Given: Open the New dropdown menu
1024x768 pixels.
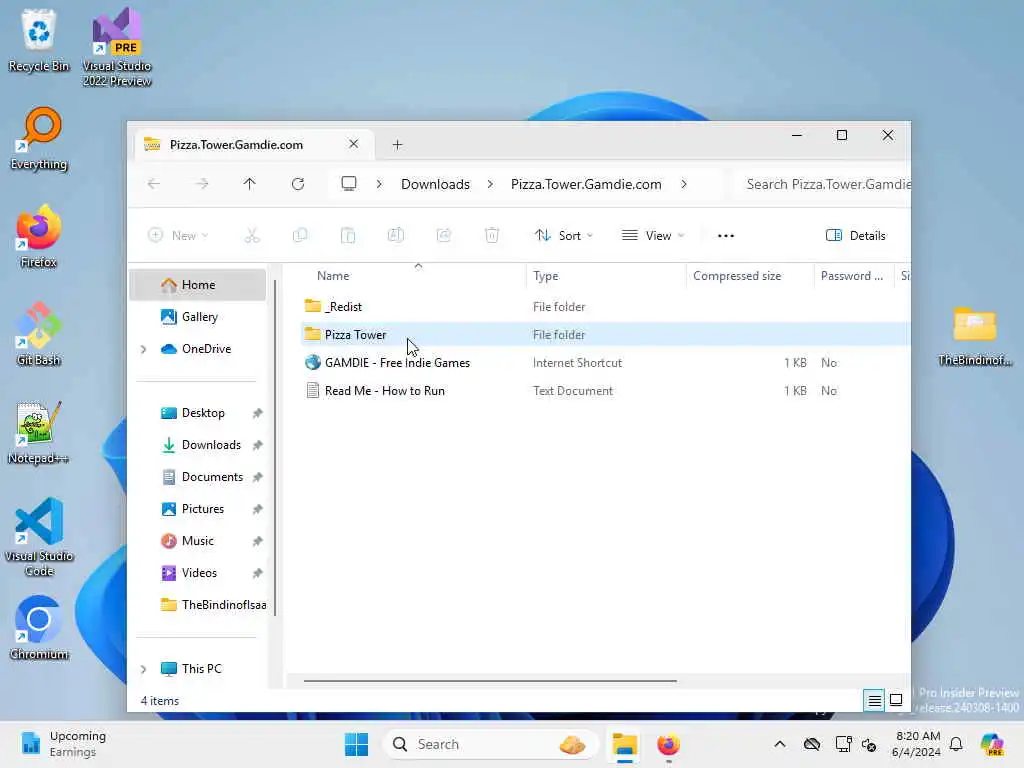Looking at the screenshot, I should coord(178,236).
